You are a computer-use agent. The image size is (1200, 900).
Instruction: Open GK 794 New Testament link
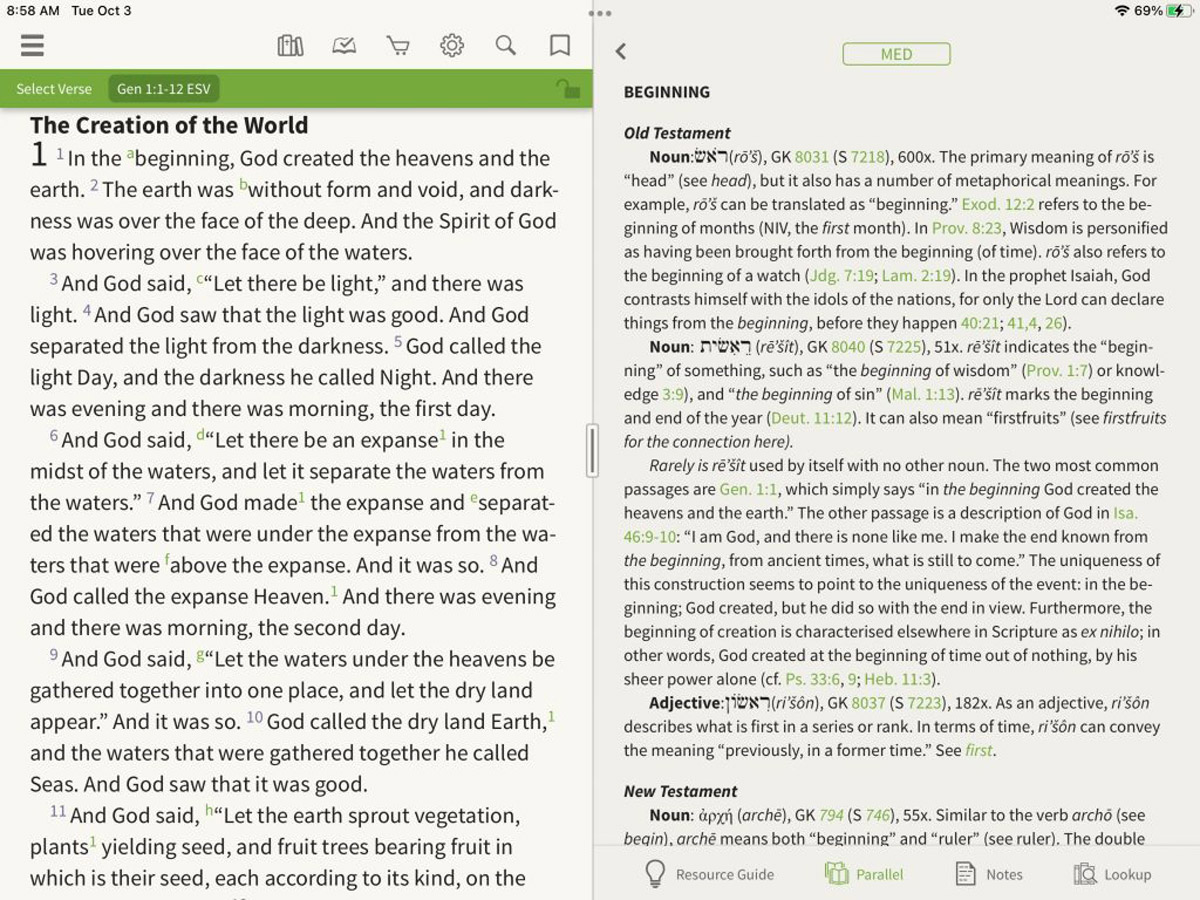click(833, 816)
